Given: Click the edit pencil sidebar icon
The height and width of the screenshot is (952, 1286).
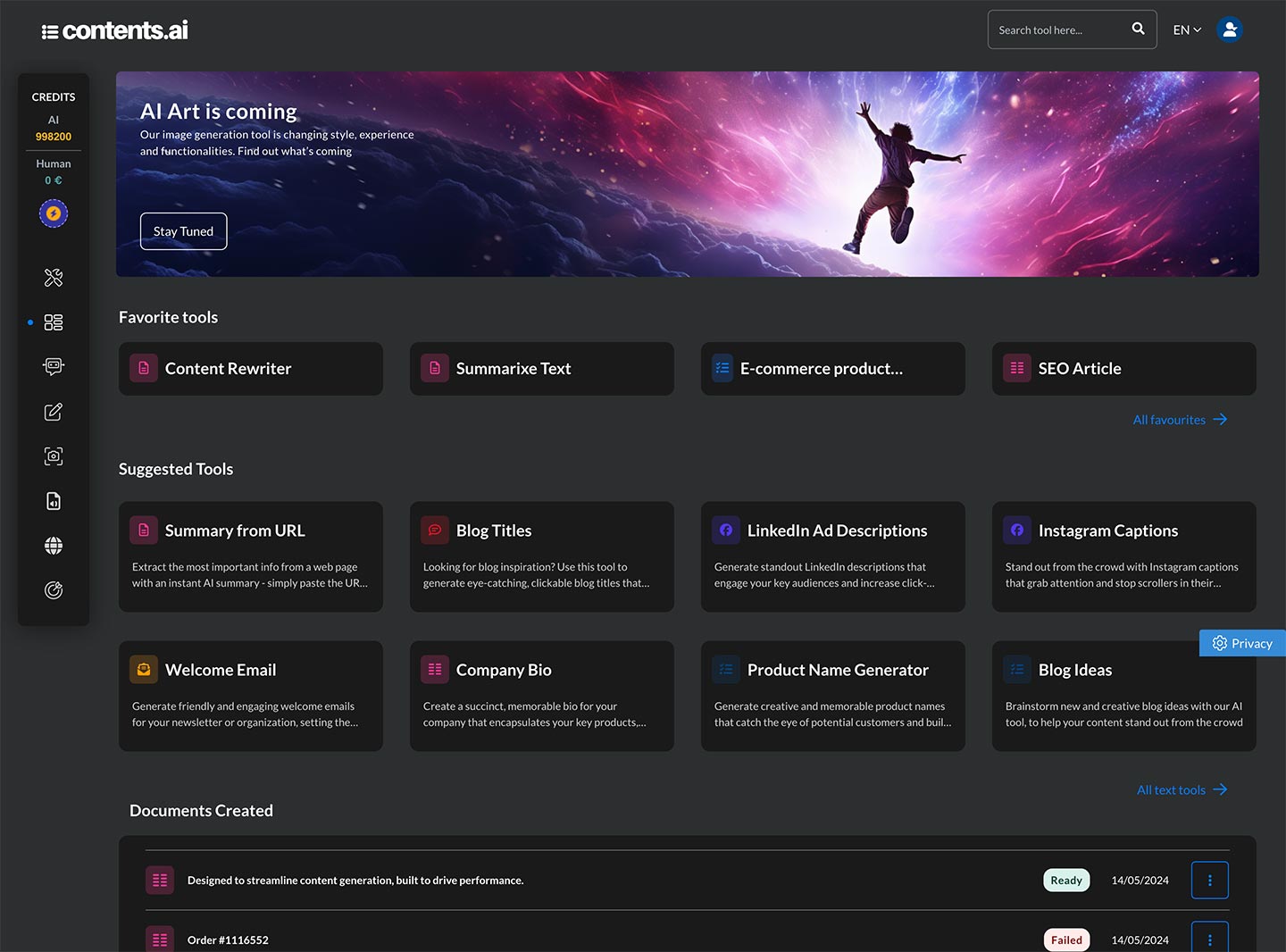Looking at the screenshot, I should (54, 412).
